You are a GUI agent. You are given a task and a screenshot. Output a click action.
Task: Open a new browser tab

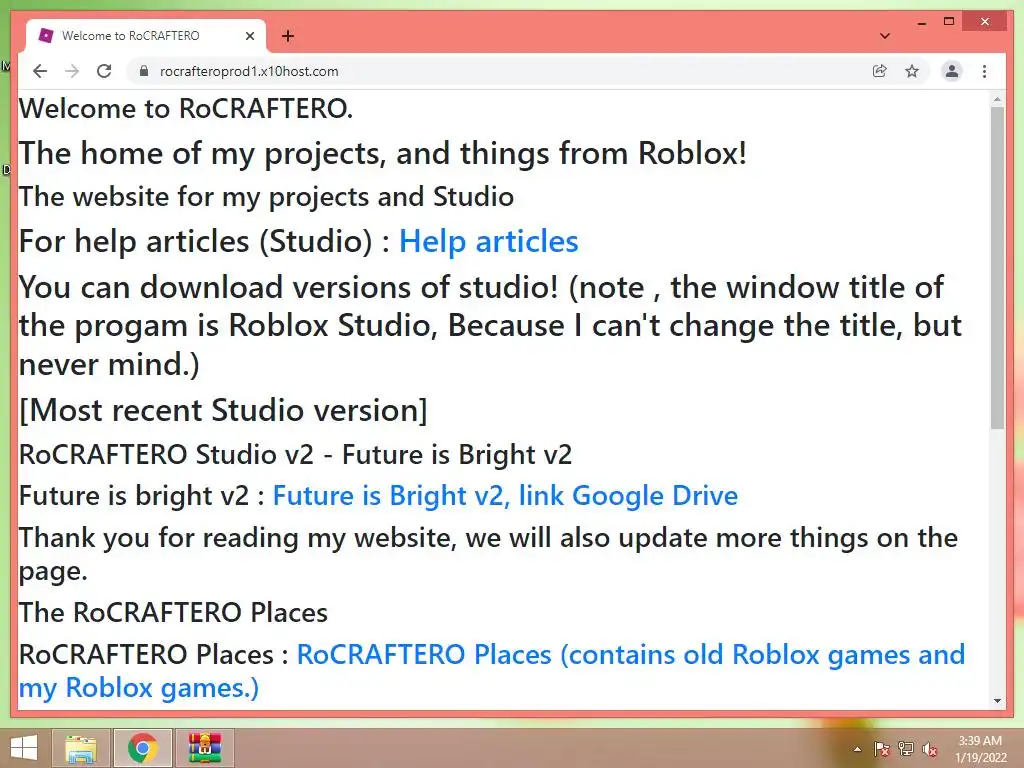pyautogui.click(x=287, y=36)
